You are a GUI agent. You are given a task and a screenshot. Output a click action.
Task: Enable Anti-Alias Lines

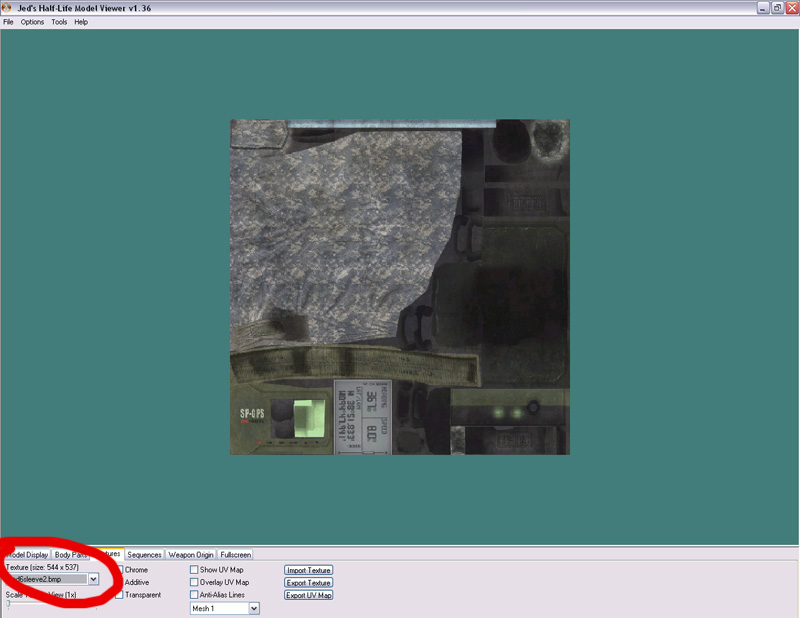tap(194, 595)
